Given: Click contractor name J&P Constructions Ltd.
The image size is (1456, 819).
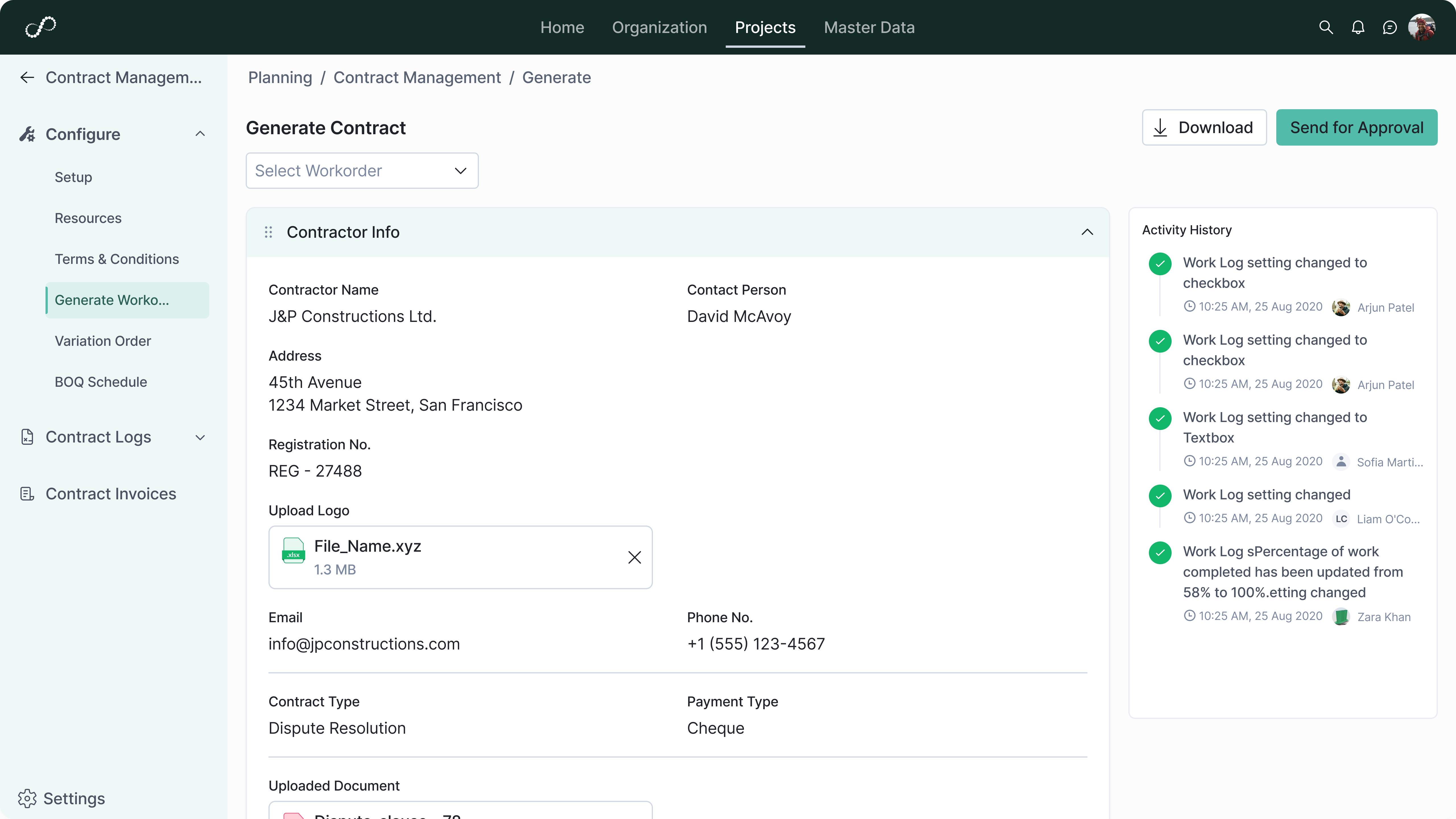Looking at the screenshot, I should (x=353, y=317).
